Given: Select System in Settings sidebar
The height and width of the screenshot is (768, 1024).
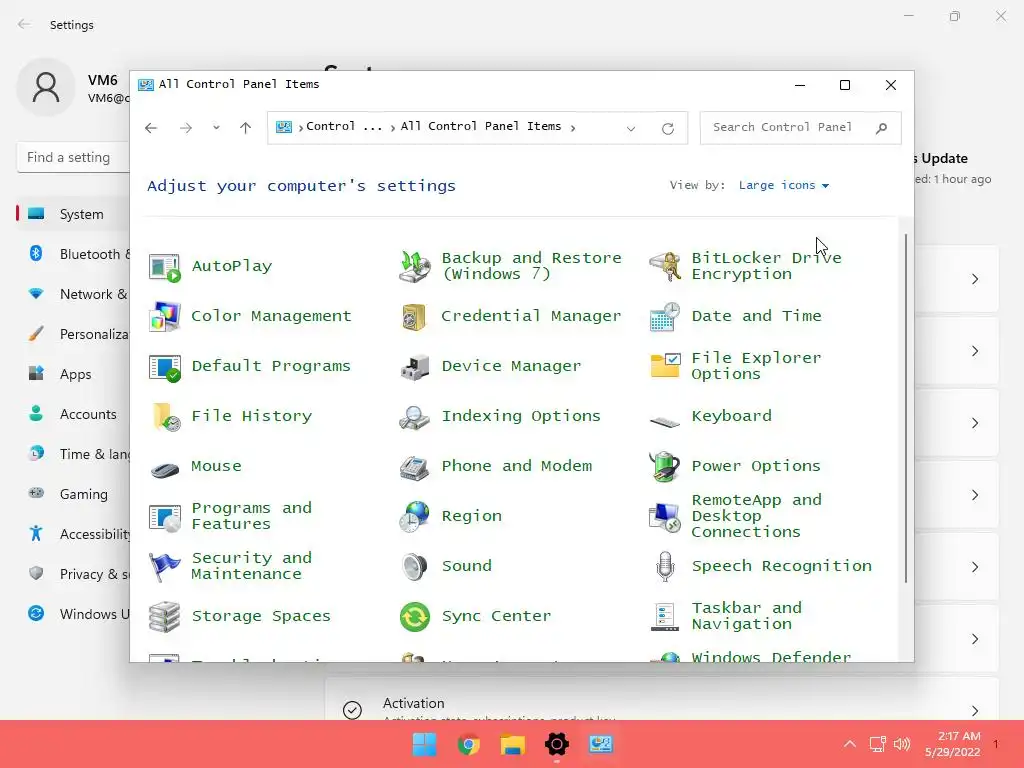Looking at the screenshot, I should click(x=73, y=214).
